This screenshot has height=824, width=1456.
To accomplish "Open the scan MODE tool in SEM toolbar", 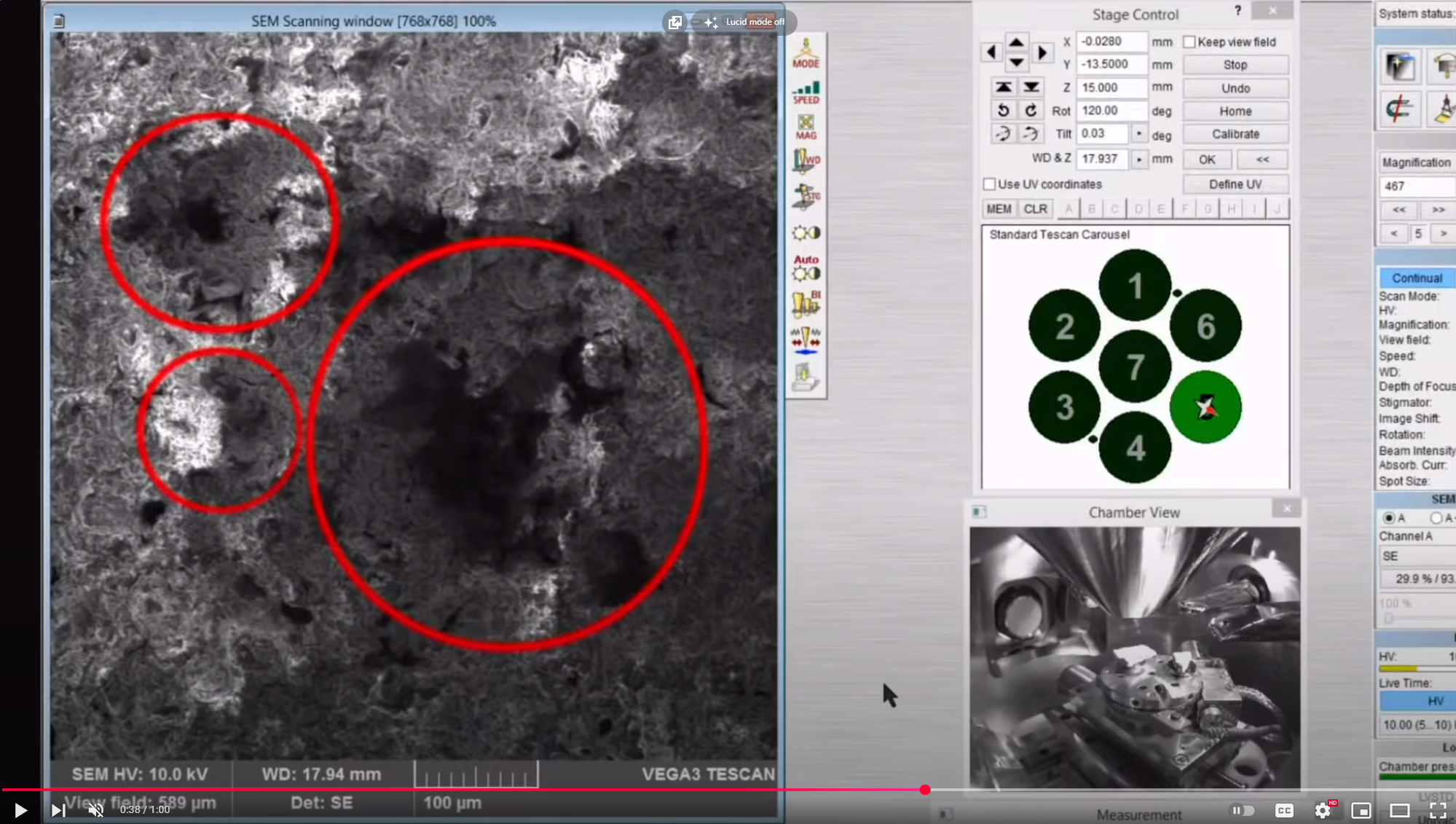I will point(806,53).
